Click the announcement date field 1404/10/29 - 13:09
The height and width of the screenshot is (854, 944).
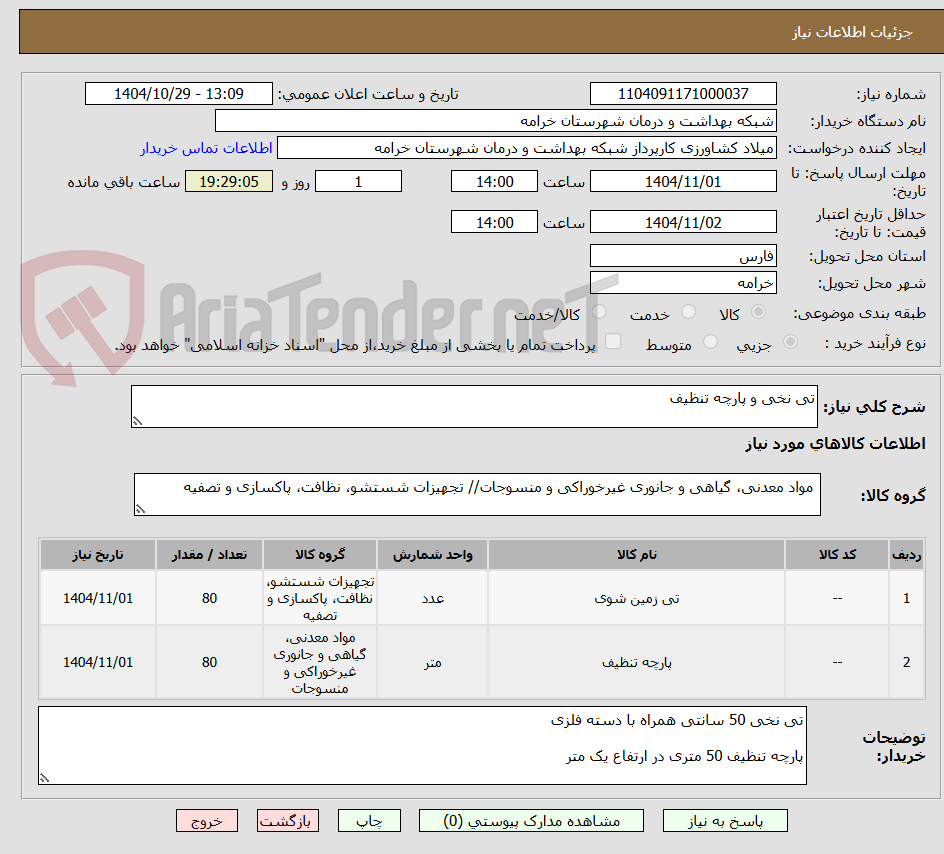[x=179, y=94]
